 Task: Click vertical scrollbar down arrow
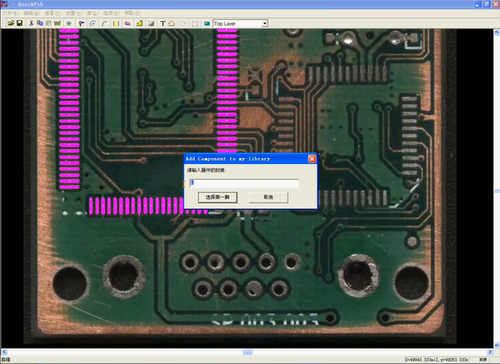pos(497,345)
